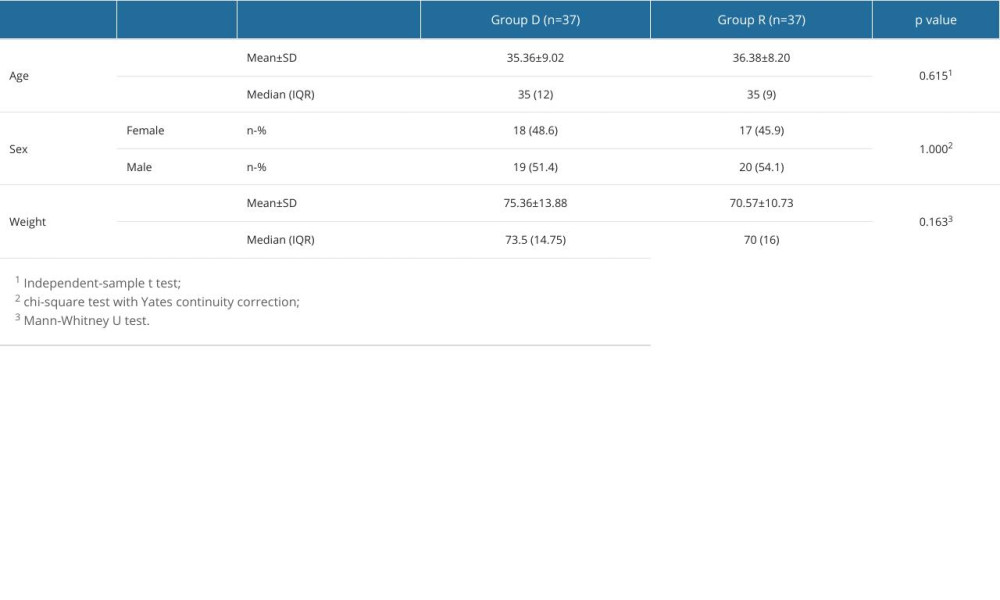Select the value '18 (48.6)'
The width and height of the screenshot is (1000, 600).
point(535,131)
